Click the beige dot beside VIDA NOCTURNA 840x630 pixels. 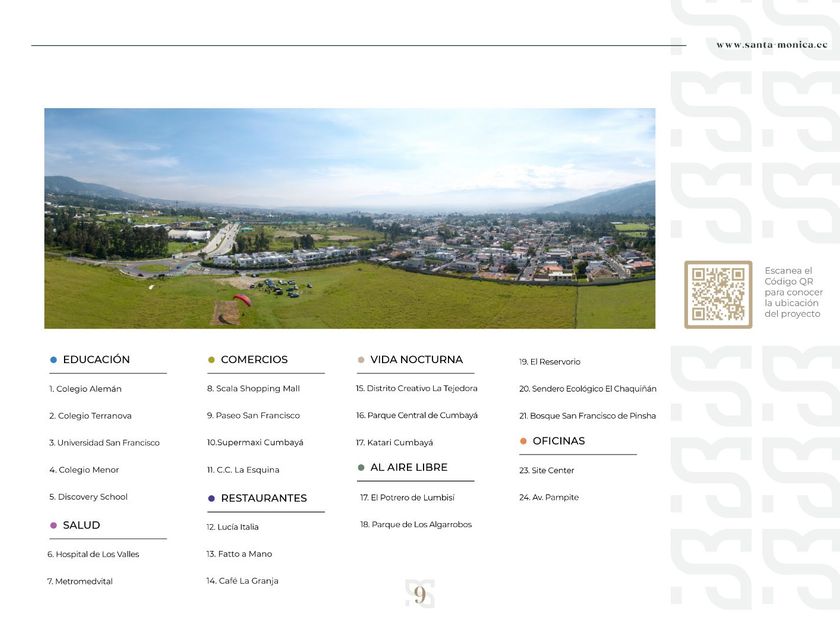[361, 360]
